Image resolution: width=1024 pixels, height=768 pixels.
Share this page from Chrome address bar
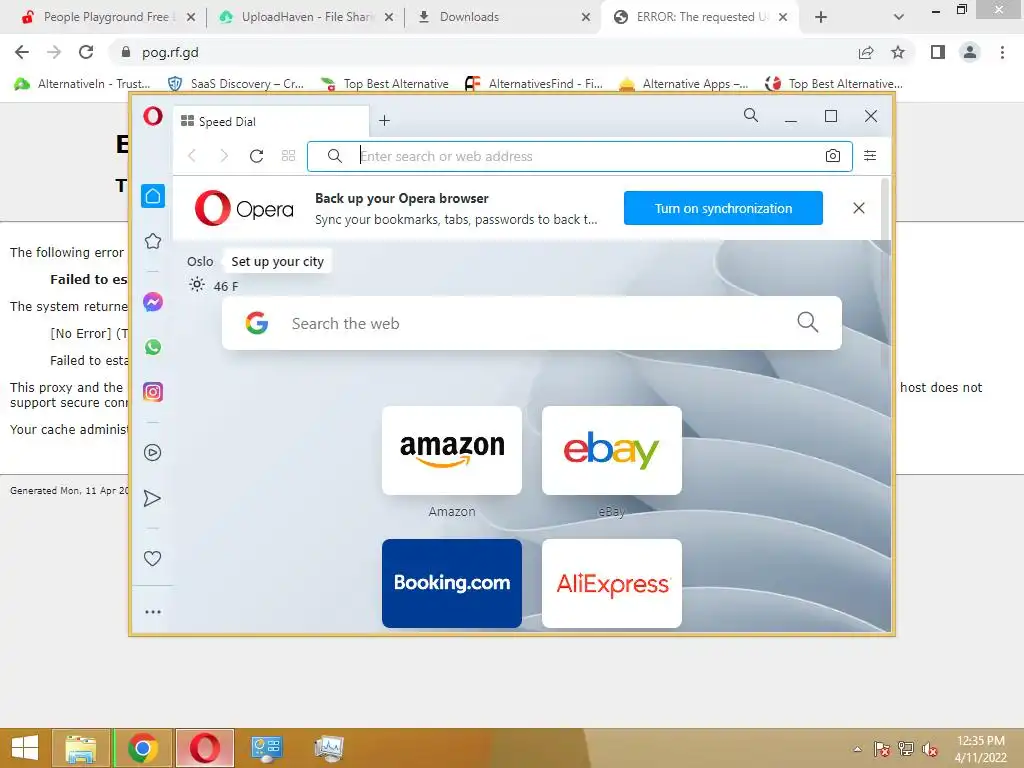pyautogui.click(x=866, y=52)
